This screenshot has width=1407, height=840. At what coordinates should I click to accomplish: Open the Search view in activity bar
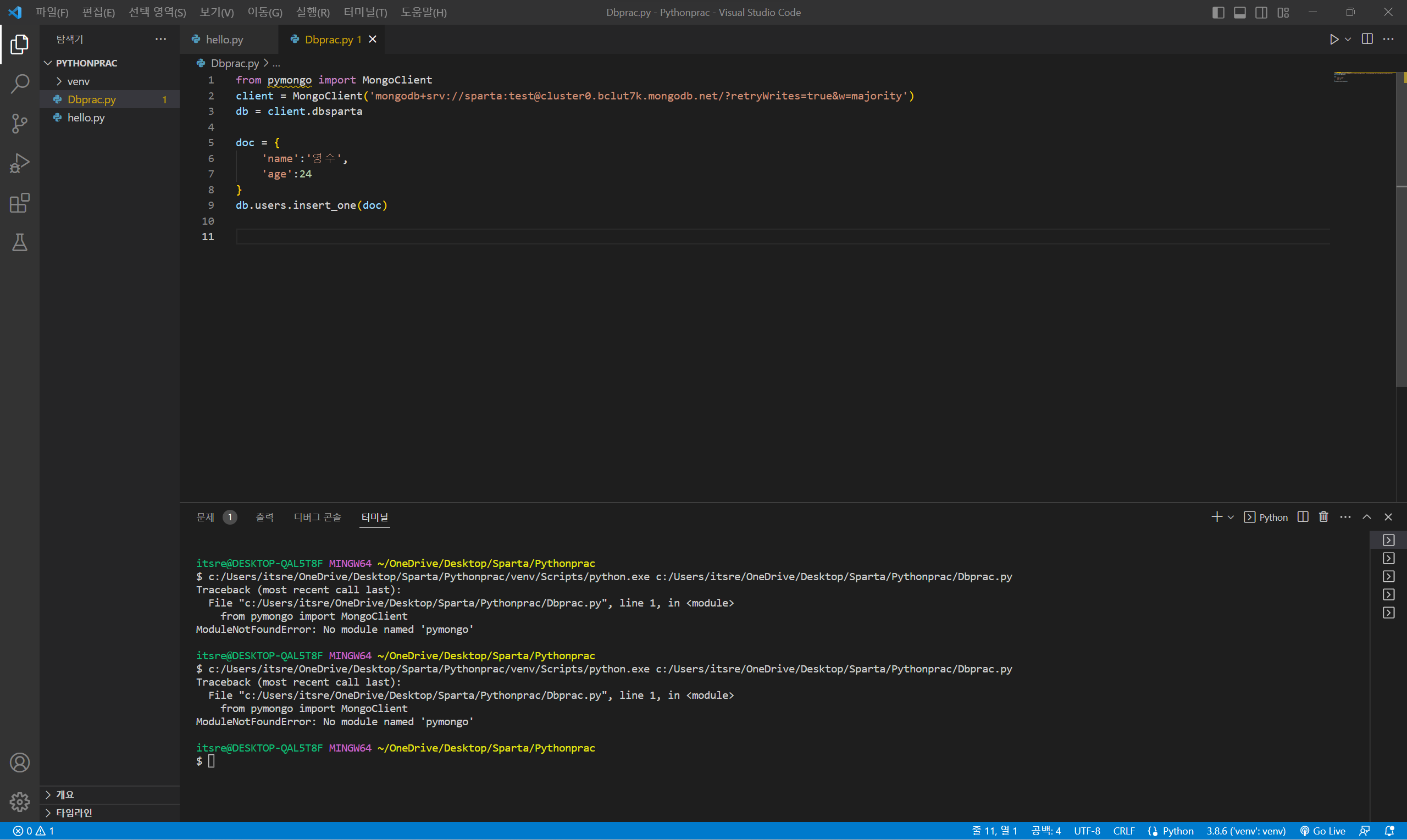point(19,84)
